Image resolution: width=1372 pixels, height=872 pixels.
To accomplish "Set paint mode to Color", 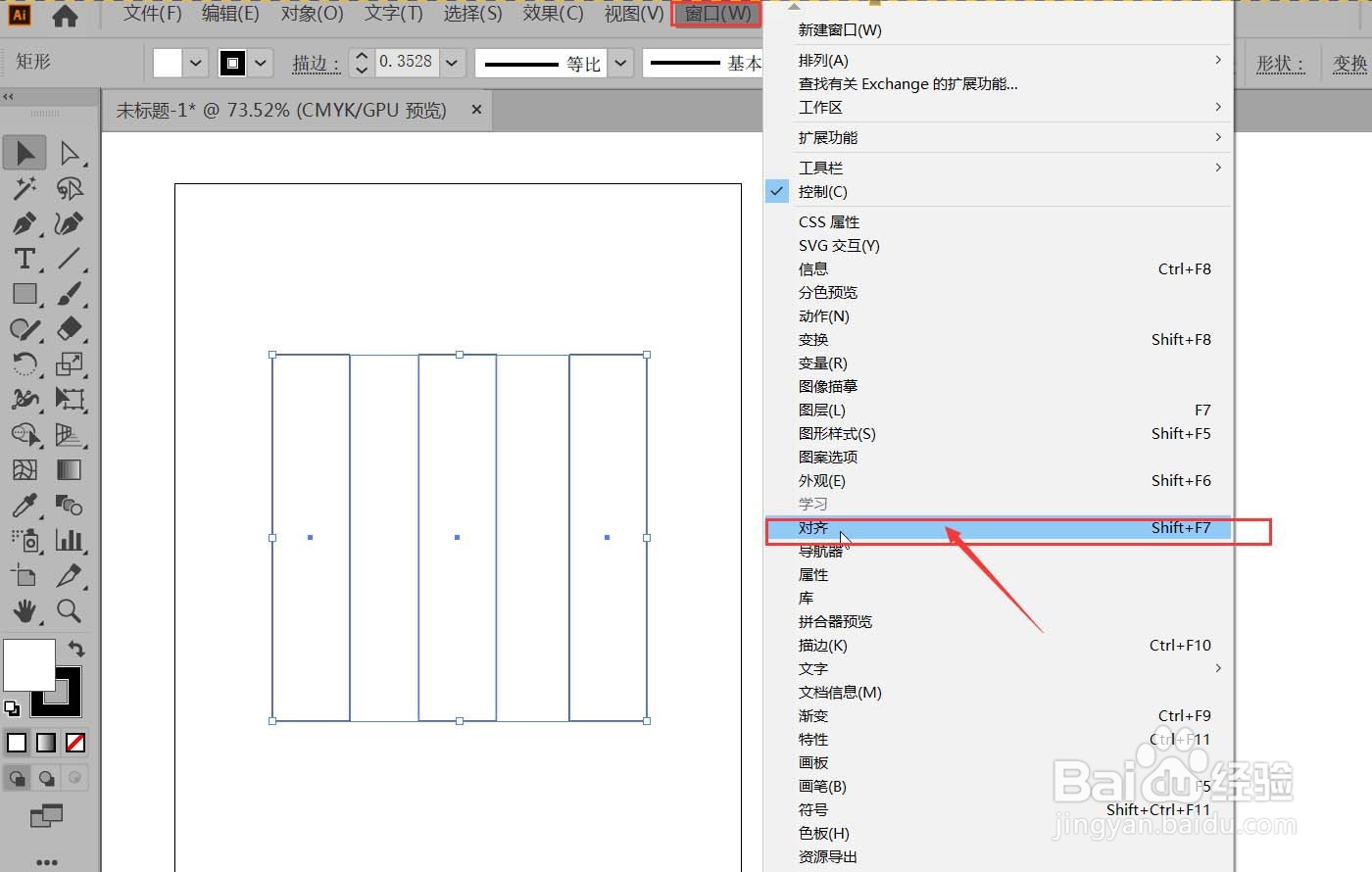I will (x=17, y=743).
